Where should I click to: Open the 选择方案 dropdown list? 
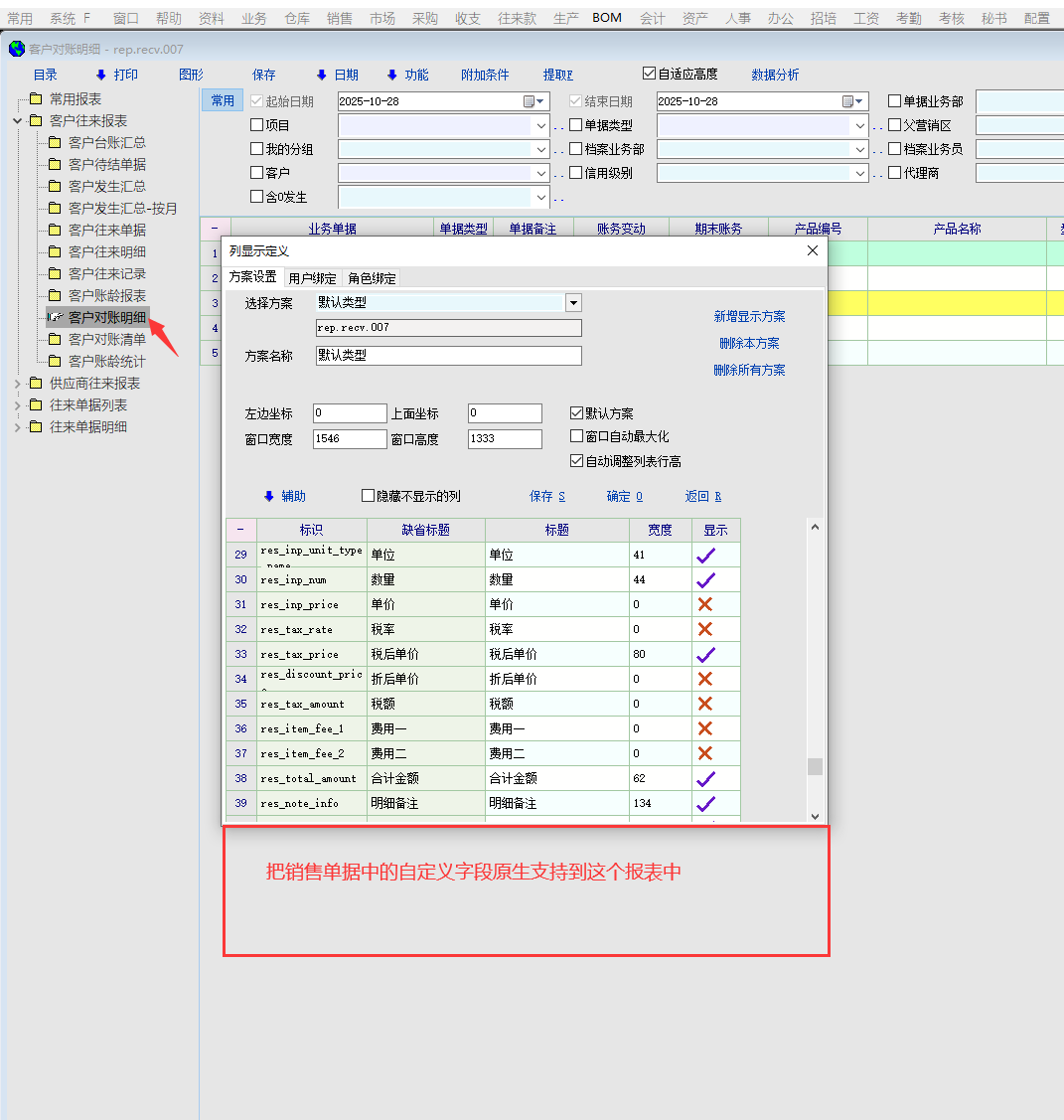tap(573, 303)
